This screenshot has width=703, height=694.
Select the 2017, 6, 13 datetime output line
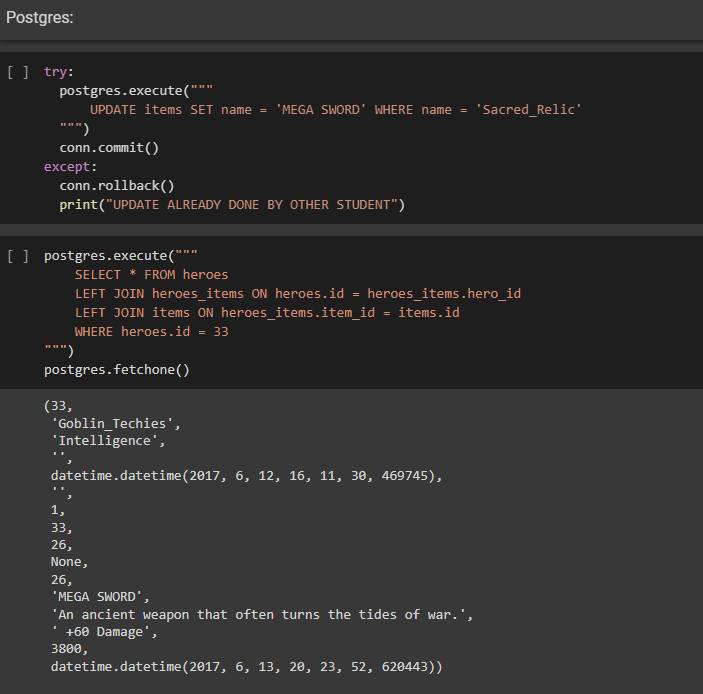[247, 667]
